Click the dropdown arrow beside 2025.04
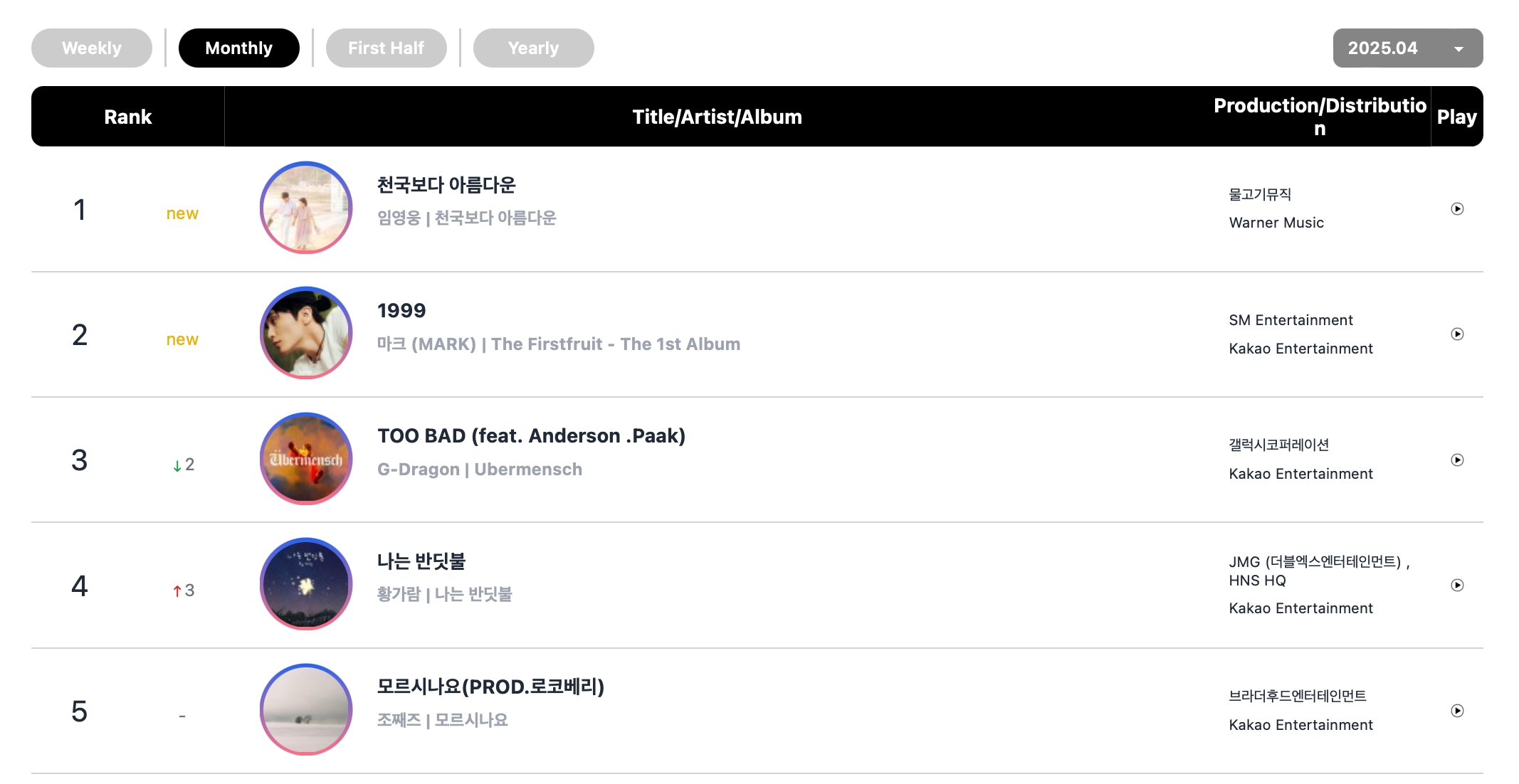The image size is (1519, 784). click(1458, 49)
